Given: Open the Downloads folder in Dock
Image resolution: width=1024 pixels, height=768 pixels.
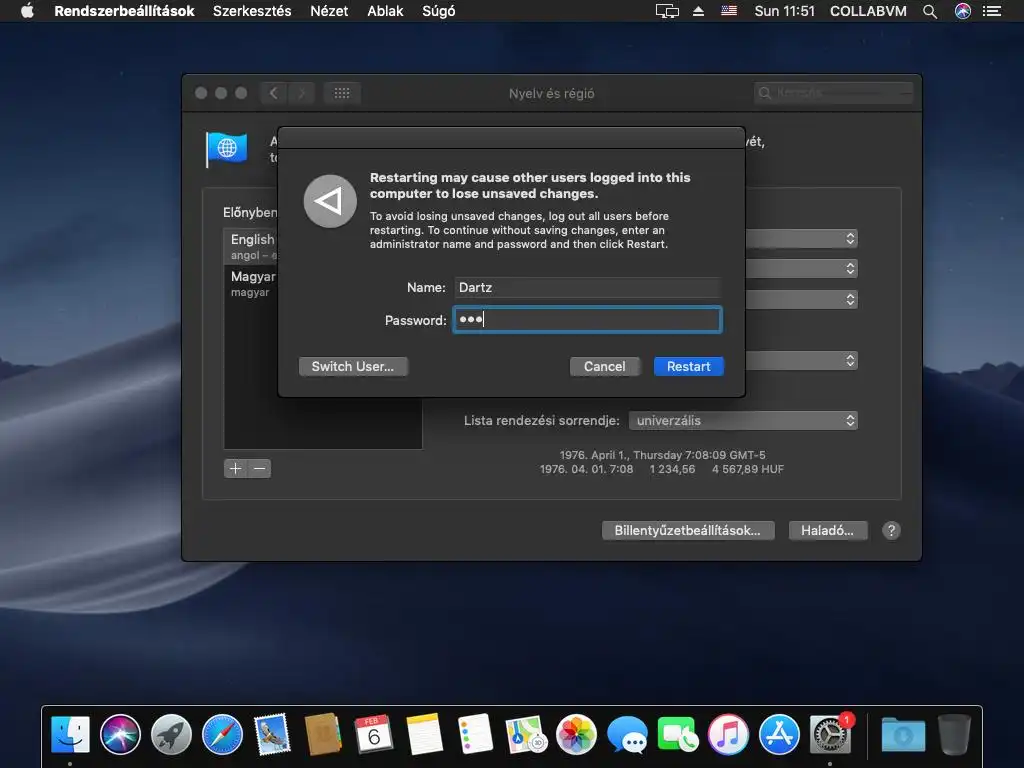Looking at the screenshot, I should tap(903, 734).
